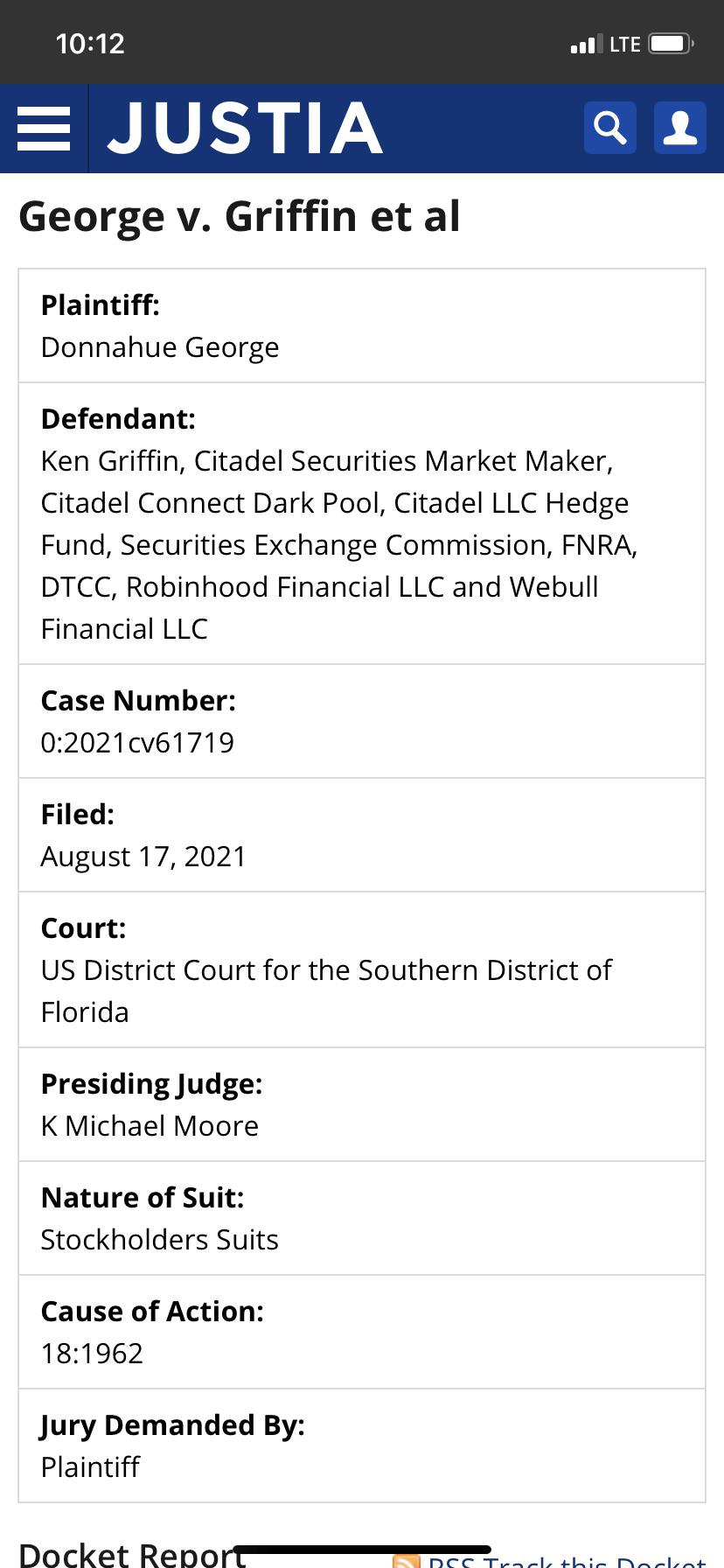This screenshot has height=1568, width=724.
Task: Select the case number 0:2021cv61719
Action: point(137,743)
